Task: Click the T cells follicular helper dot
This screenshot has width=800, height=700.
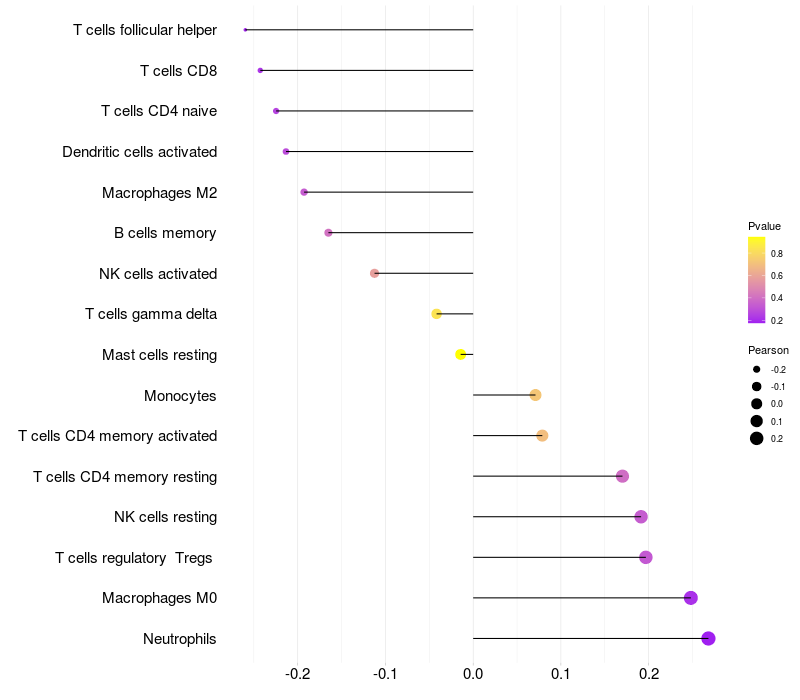Action: click(245, 30)
